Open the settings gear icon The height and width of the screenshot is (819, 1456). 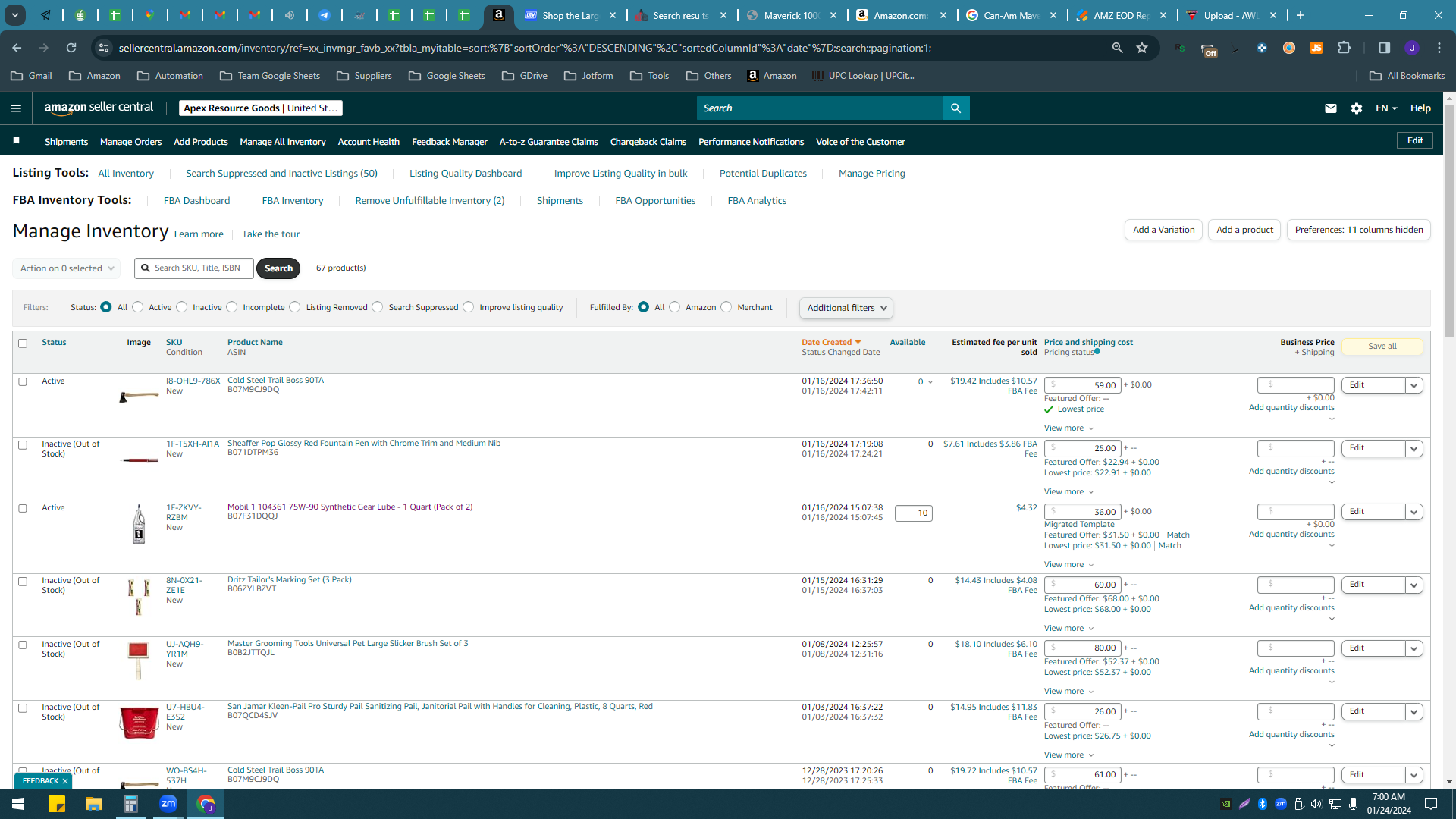pyautogui.click(x=1357, y=108)
